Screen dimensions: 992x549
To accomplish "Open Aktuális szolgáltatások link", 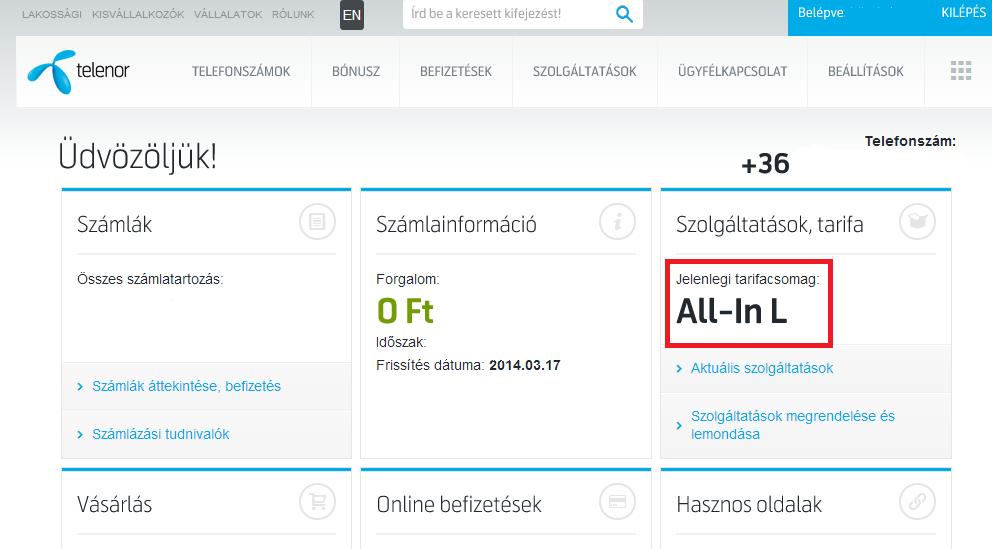I will coord(762,368).
